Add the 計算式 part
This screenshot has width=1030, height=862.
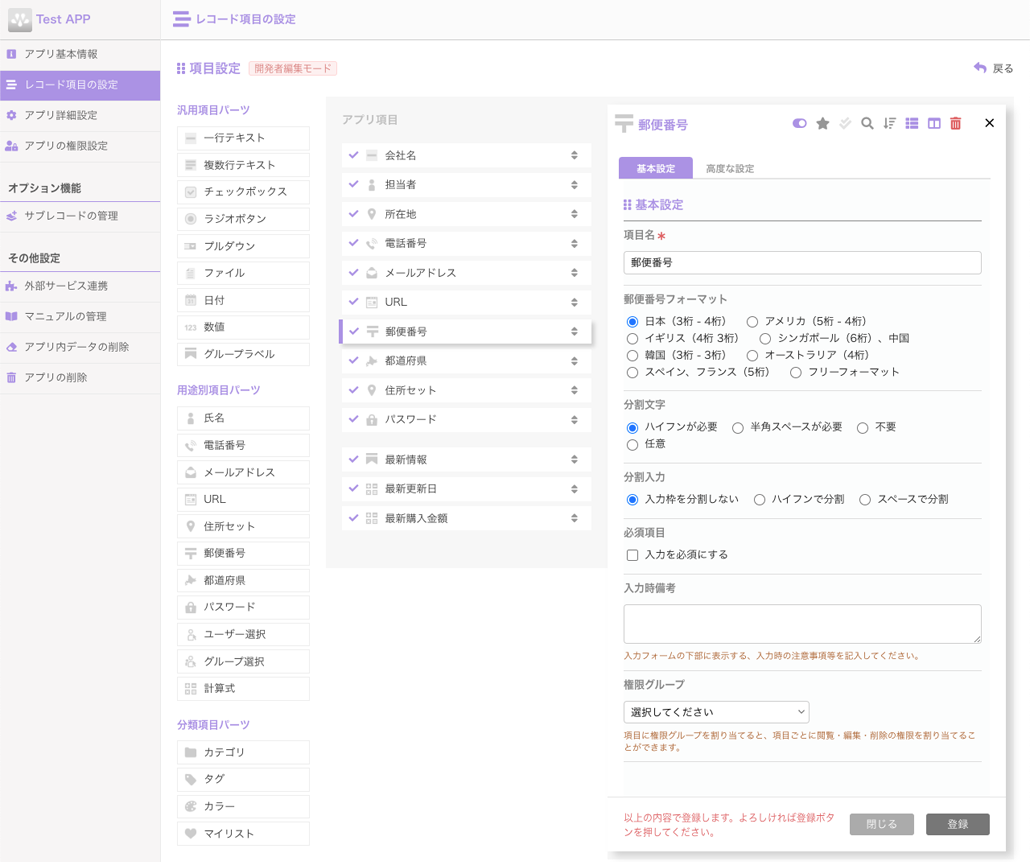pos(243,689)
